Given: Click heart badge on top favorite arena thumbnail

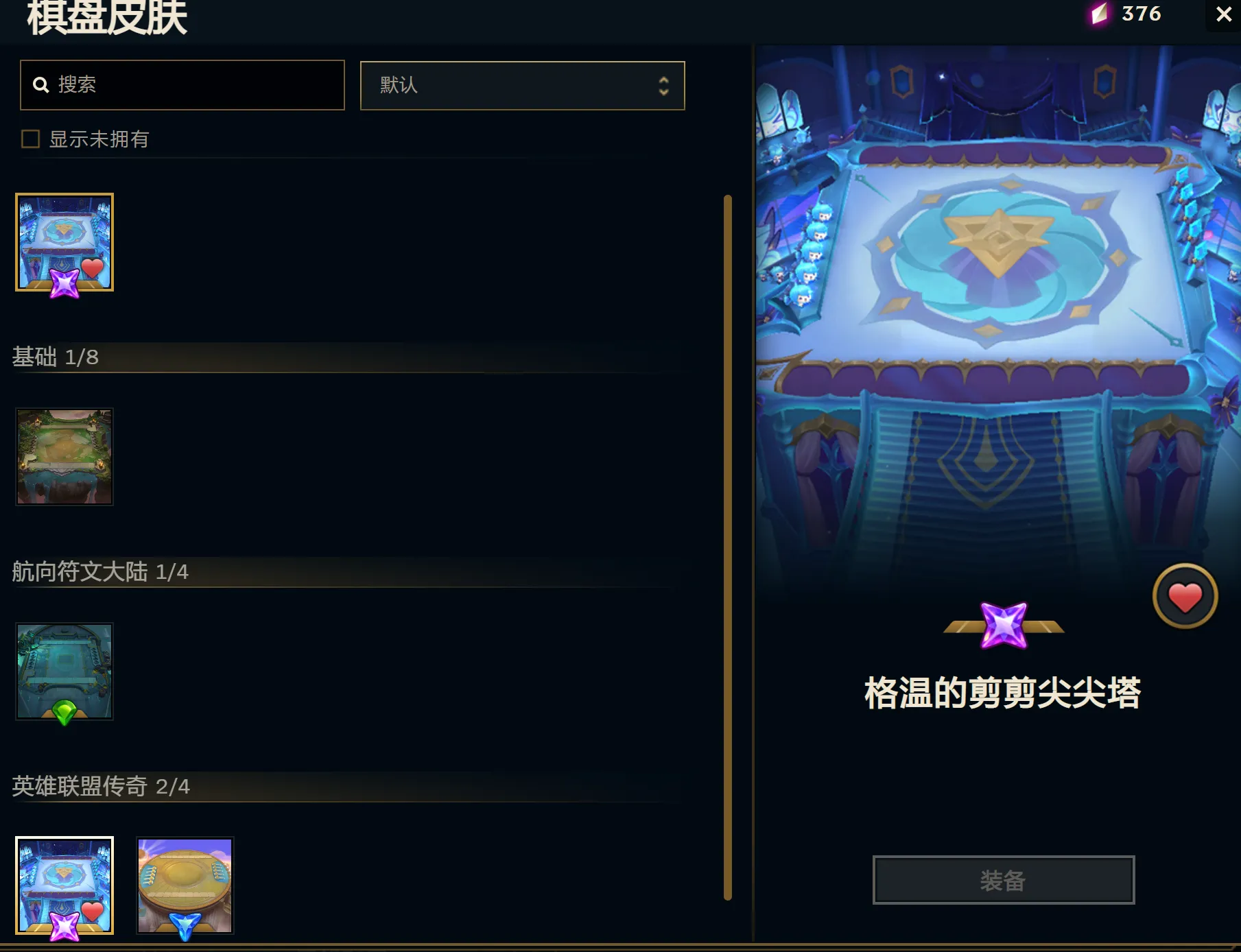Looking at the screenshot, I should [93, 267].
